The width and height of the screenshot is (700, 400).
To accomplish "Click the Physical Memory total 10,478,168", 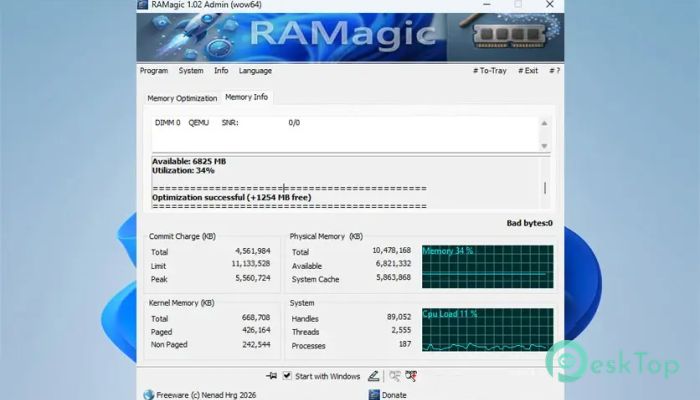I will coord(392,250).
